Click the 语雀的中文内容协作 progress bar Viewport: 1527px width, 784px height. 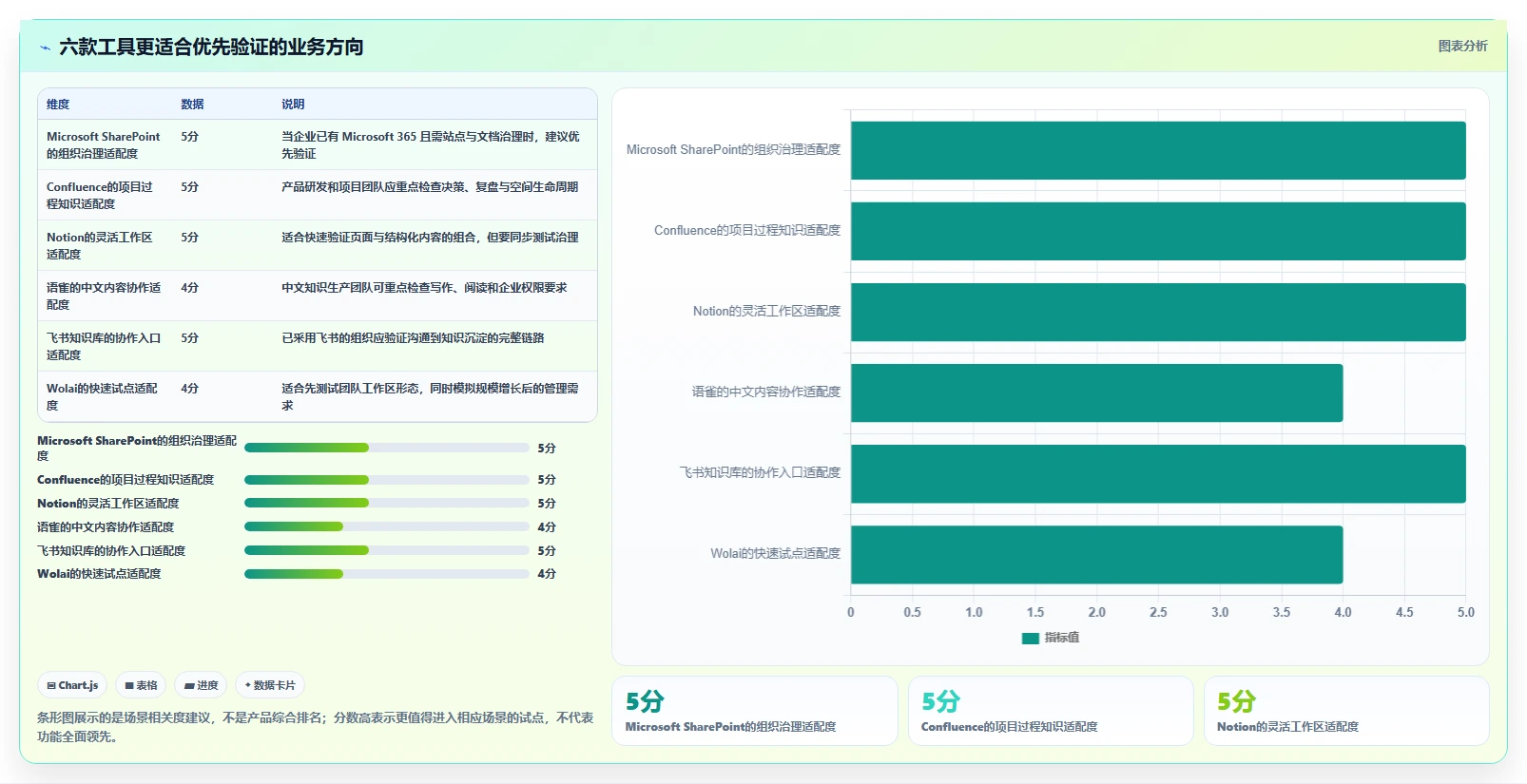pyautogui.click(x=387, y=527)
